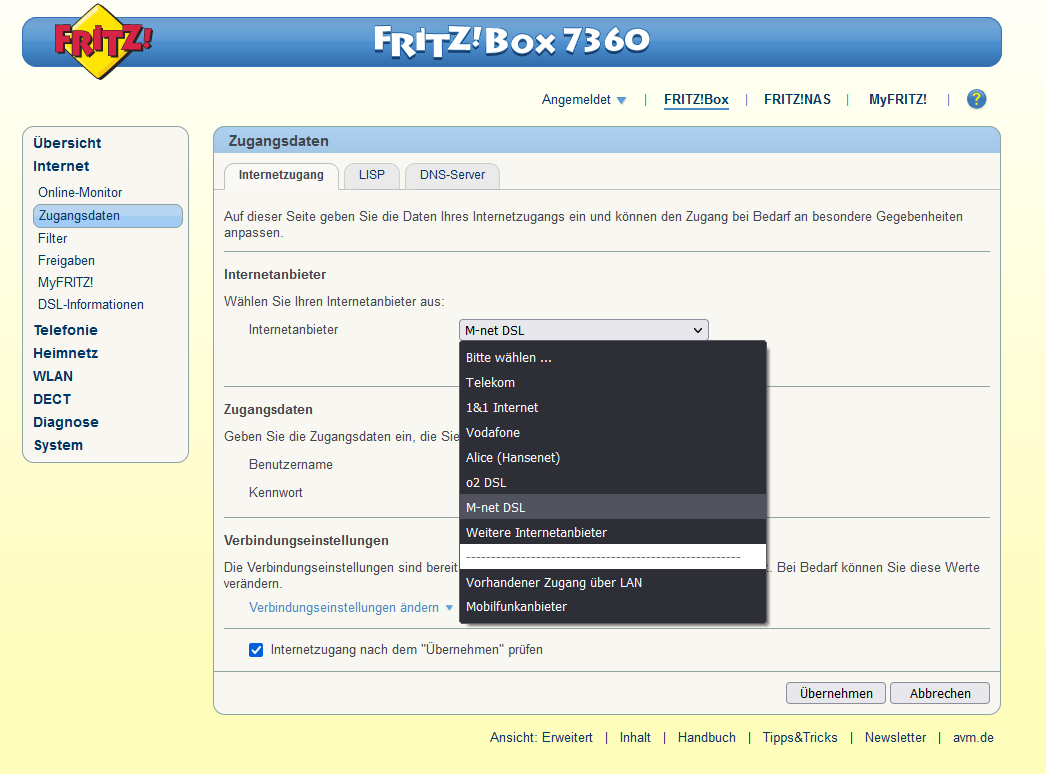Choose Mobilfunkanbieter in the dropdown list
Viewport: 1046px width, 774px height.
[612, 607]
